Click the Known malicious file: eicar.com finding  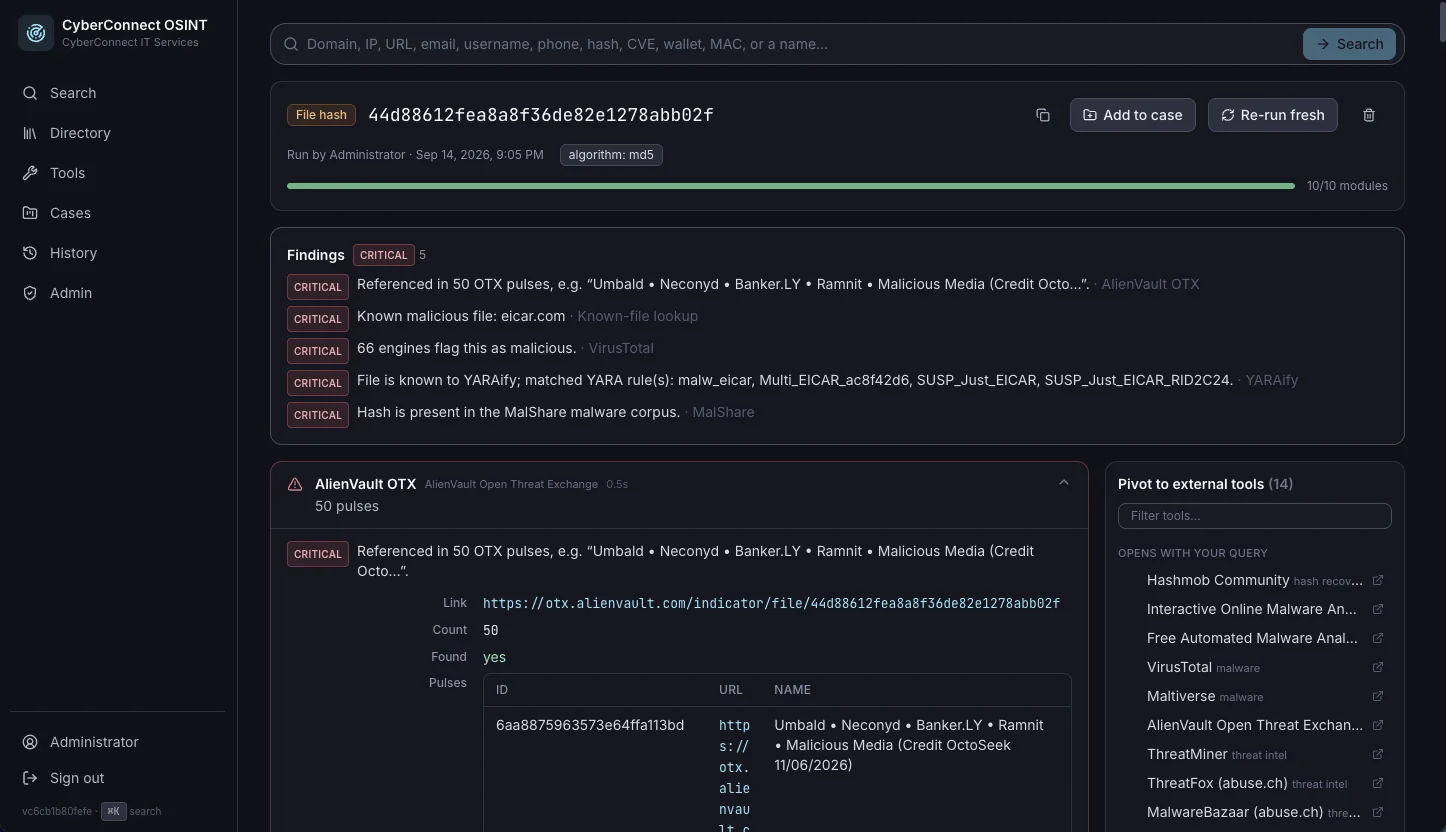[x=461, y=316]
